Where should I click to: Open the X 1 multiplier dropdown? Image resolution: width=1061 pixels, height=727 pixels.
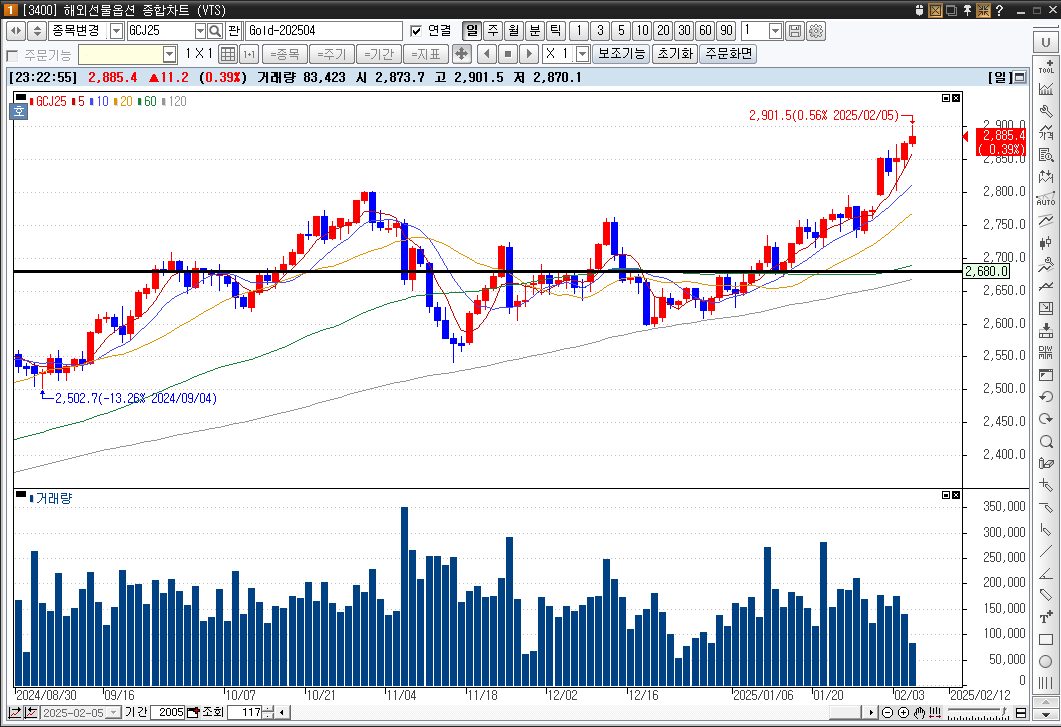point(582,54)
